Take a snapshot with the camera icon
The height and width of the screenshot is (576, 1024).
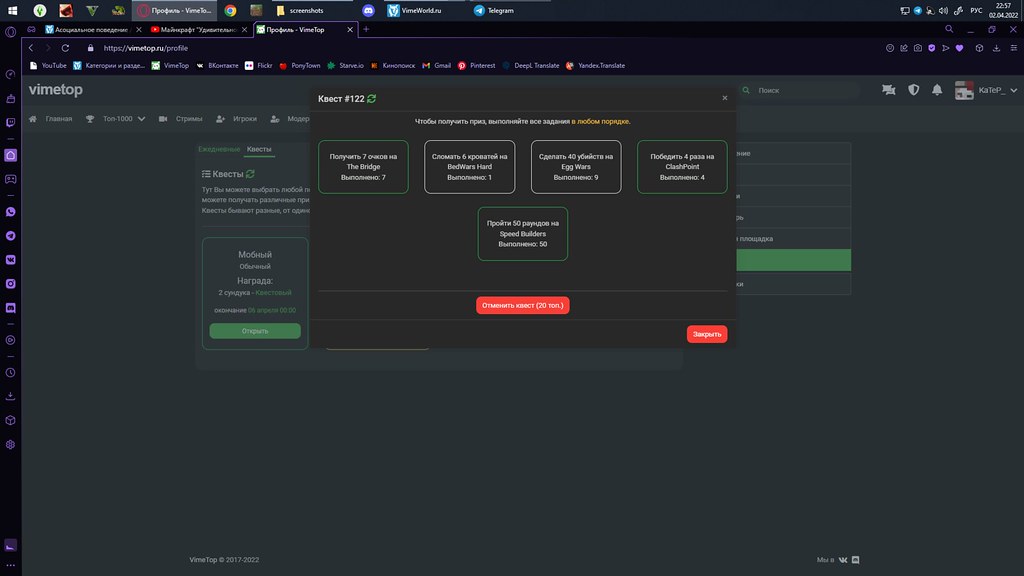pyautogui.click(x=917, y=48)
